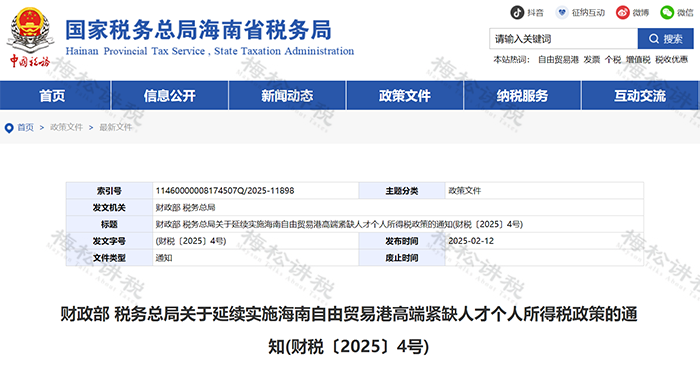Select the file type value 通知
700x365 pixels.
click(x=164, y=258)
